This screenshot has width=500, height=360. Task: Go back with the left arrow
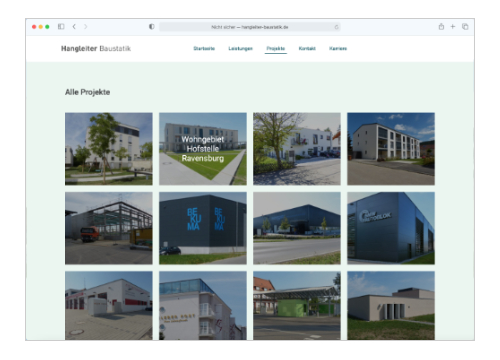tap(74, 26)
